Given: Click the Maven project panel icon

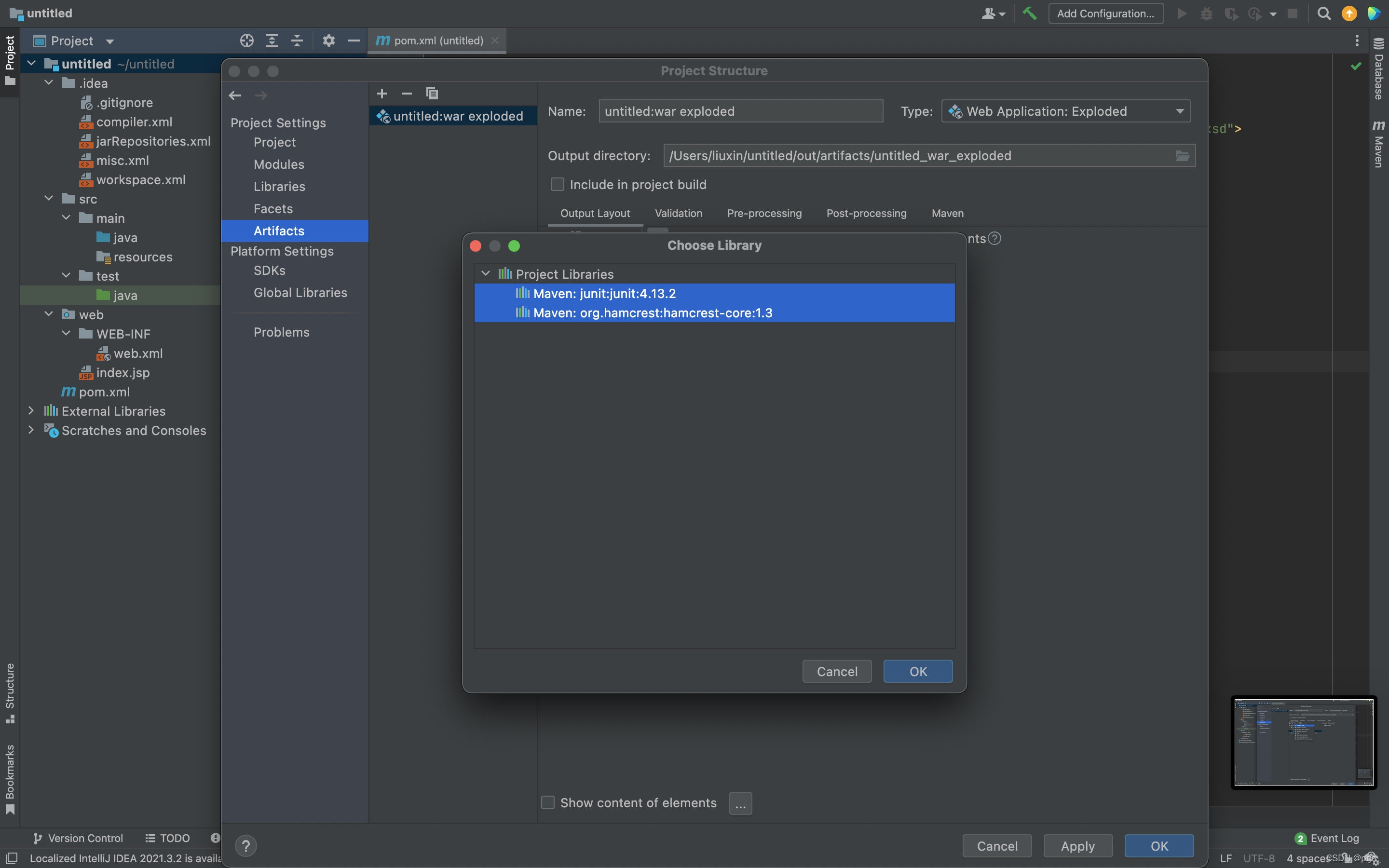Looking at the screenshot, I should coord(1378,140).
